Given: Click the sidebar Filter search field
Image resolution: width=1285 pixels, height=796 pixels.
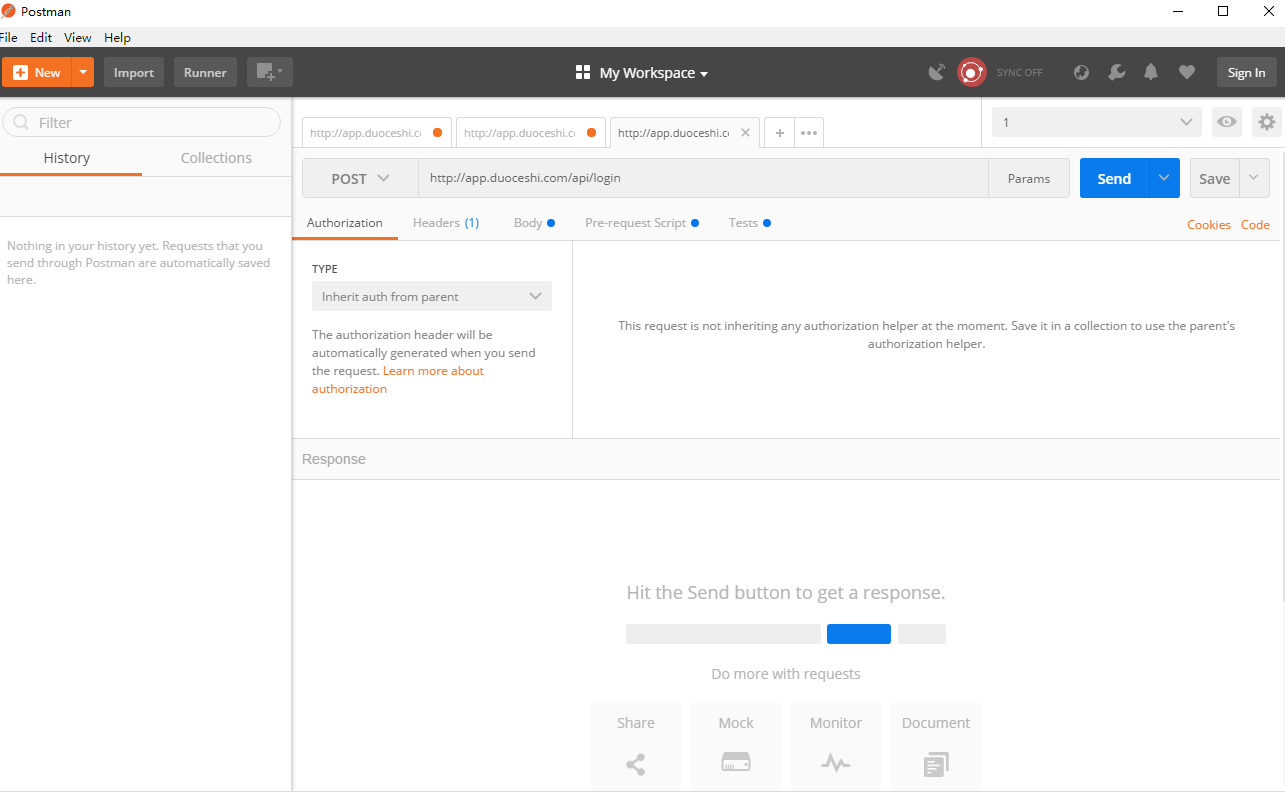Looking at the screenshot, I should pos(142,122).
